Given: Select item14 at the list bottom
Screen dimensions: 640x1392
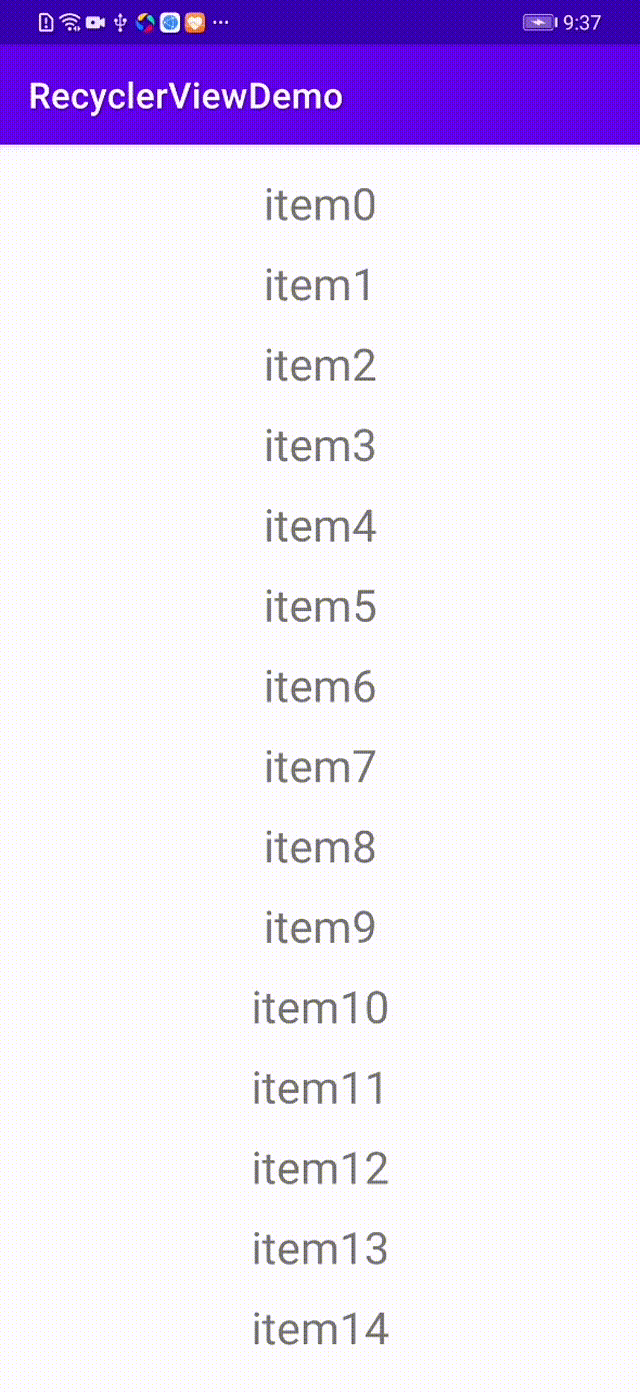Looking at the screenshot, I should click(x=320, y=1329).
